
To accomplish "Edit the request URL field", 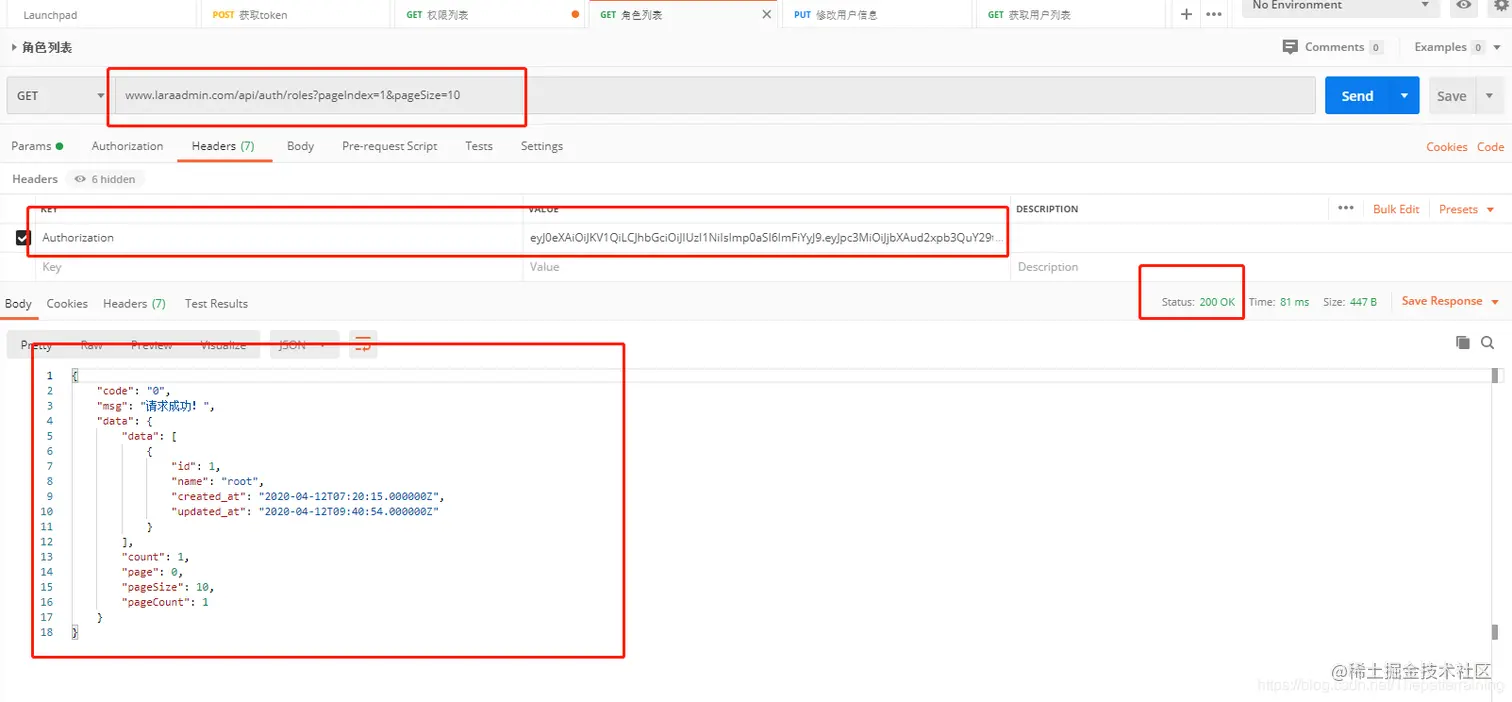I will (716, 96).
